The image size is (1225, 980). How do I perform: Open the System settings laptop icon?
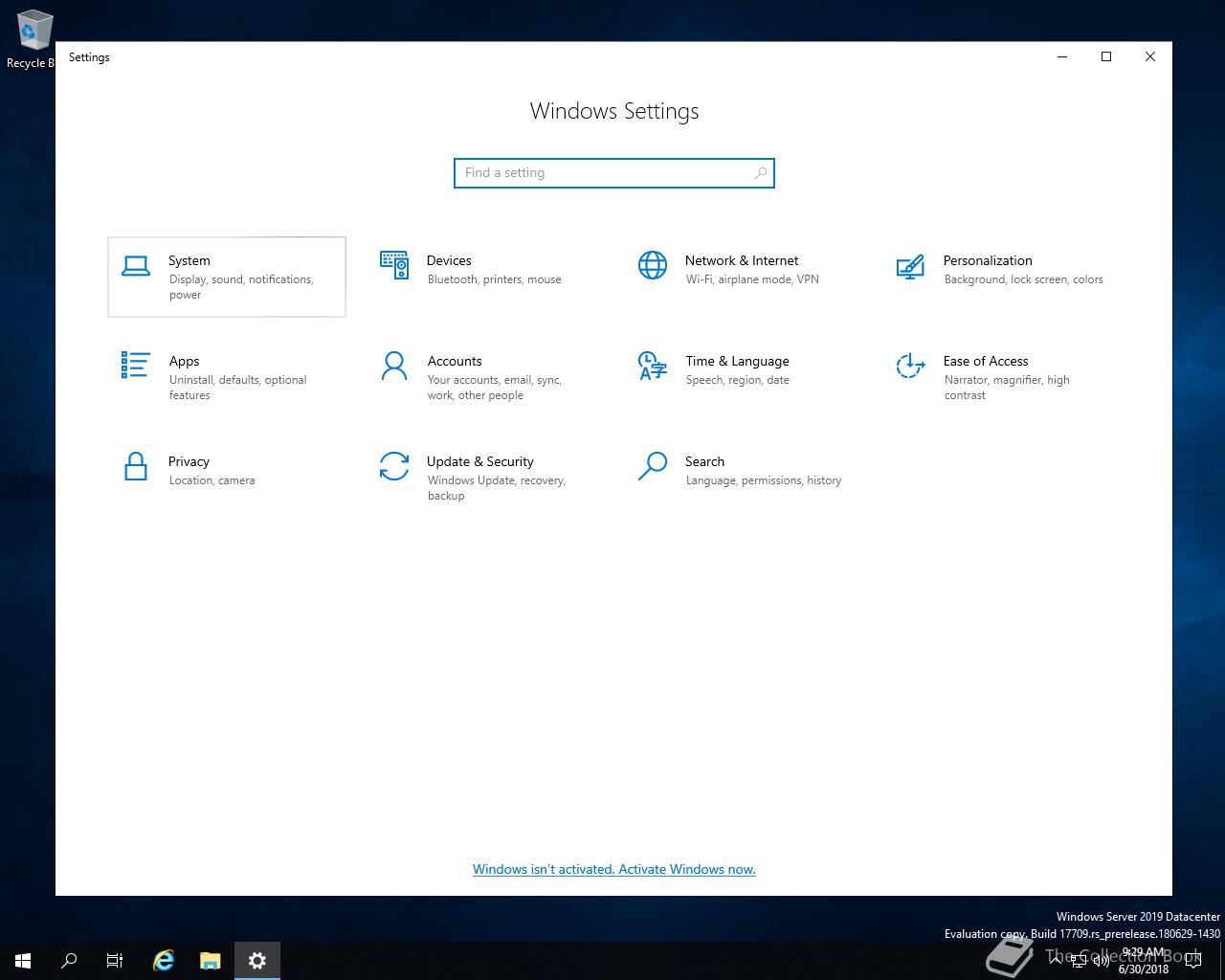pyautogui.click(x=136, y=266)
